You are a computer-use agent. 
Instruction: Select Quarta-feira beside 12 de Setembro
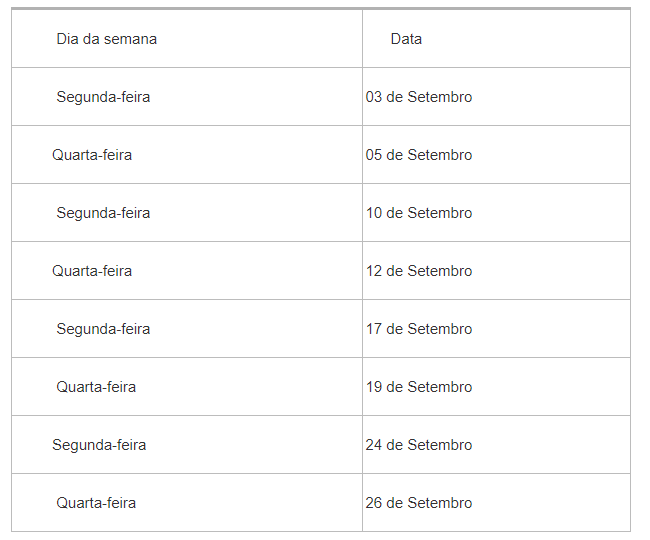[x=92, y=271]
